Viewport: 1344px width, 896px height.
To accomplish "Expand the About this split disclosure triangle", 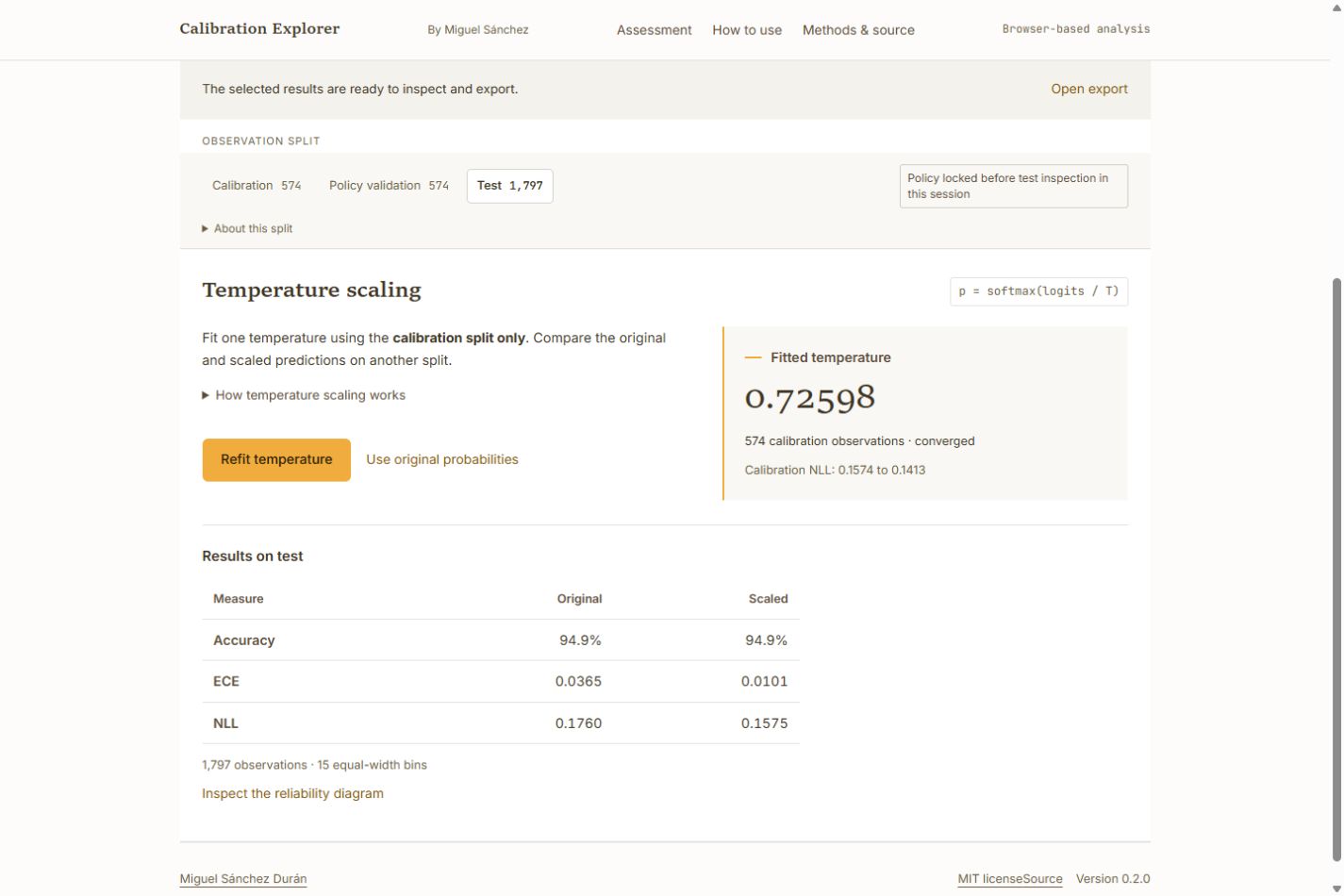I will [247, 228].
